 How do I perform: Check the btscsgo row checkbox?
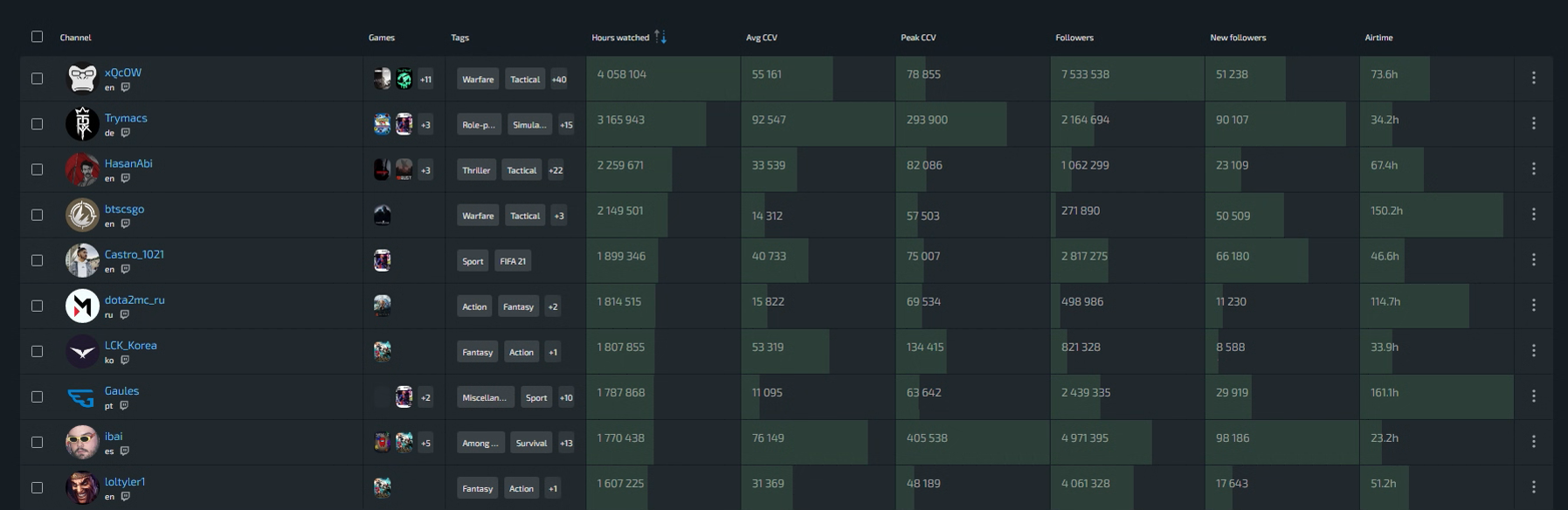coord(37,215)
